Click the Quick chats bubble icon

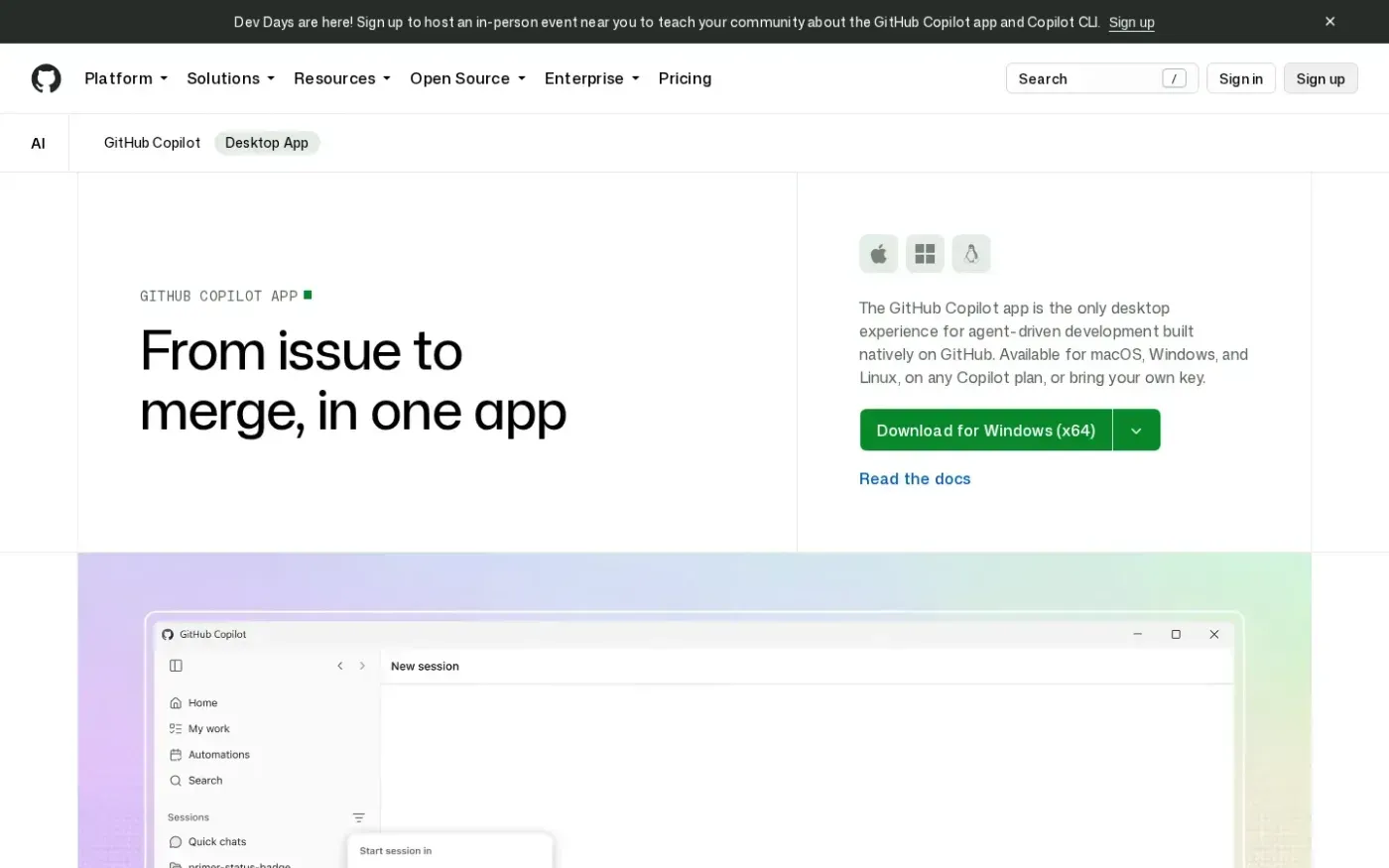point(176,841)
